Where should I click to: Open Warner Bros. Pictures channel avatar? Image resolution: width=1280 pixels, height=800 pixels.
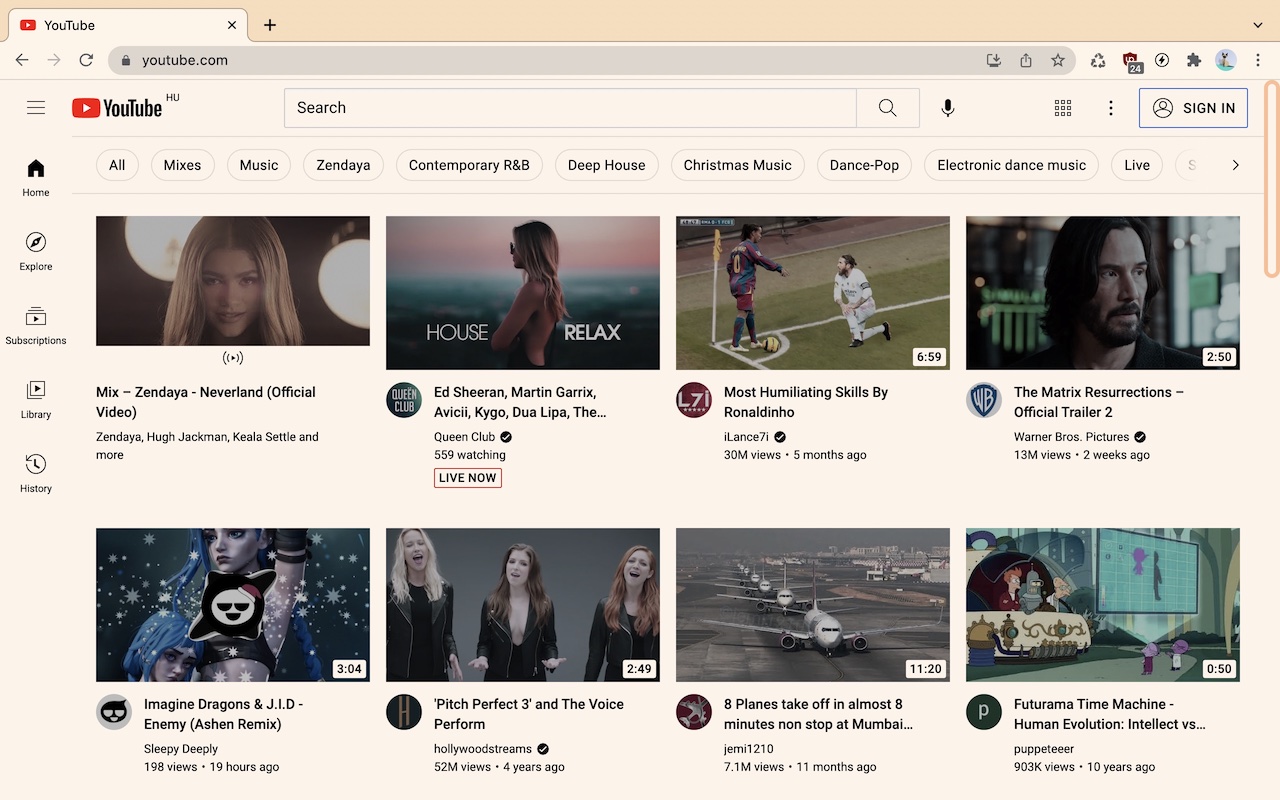[984, 400]
